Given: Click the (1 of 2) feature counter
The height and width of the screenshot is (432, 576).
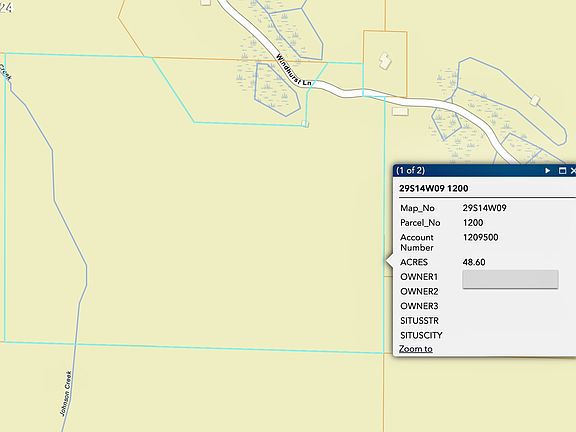Looking at the screenshot, I should [410, 170].
